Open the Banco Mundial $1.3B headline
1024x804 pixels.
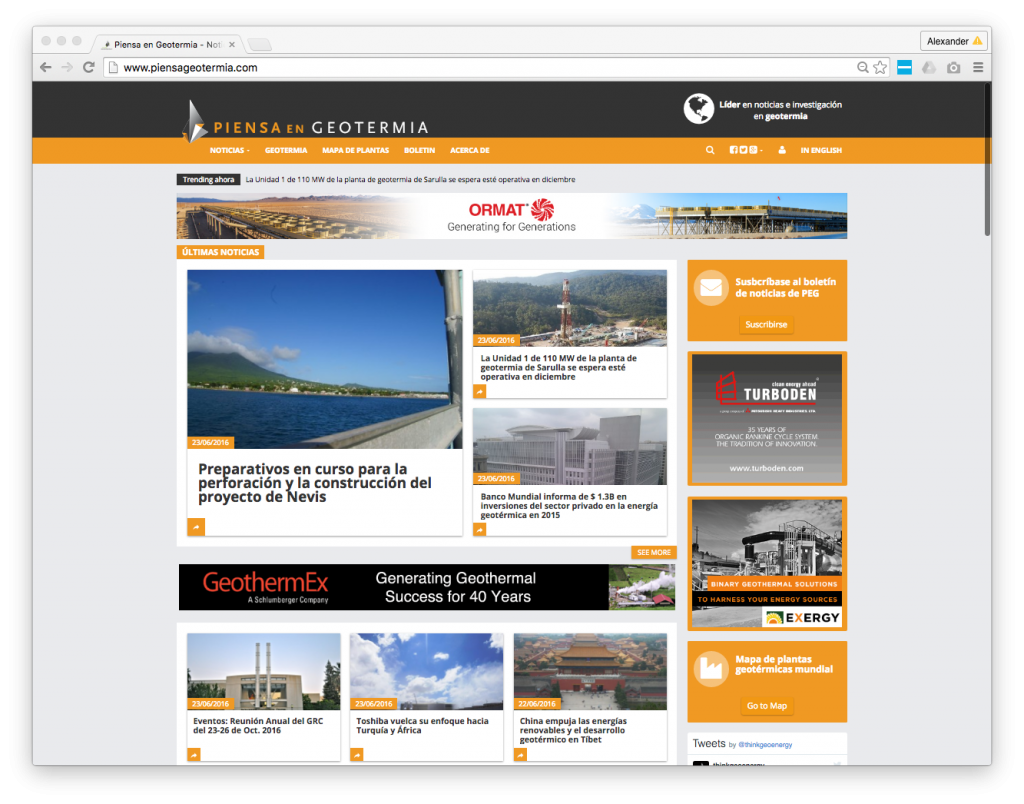coord(569,506)
